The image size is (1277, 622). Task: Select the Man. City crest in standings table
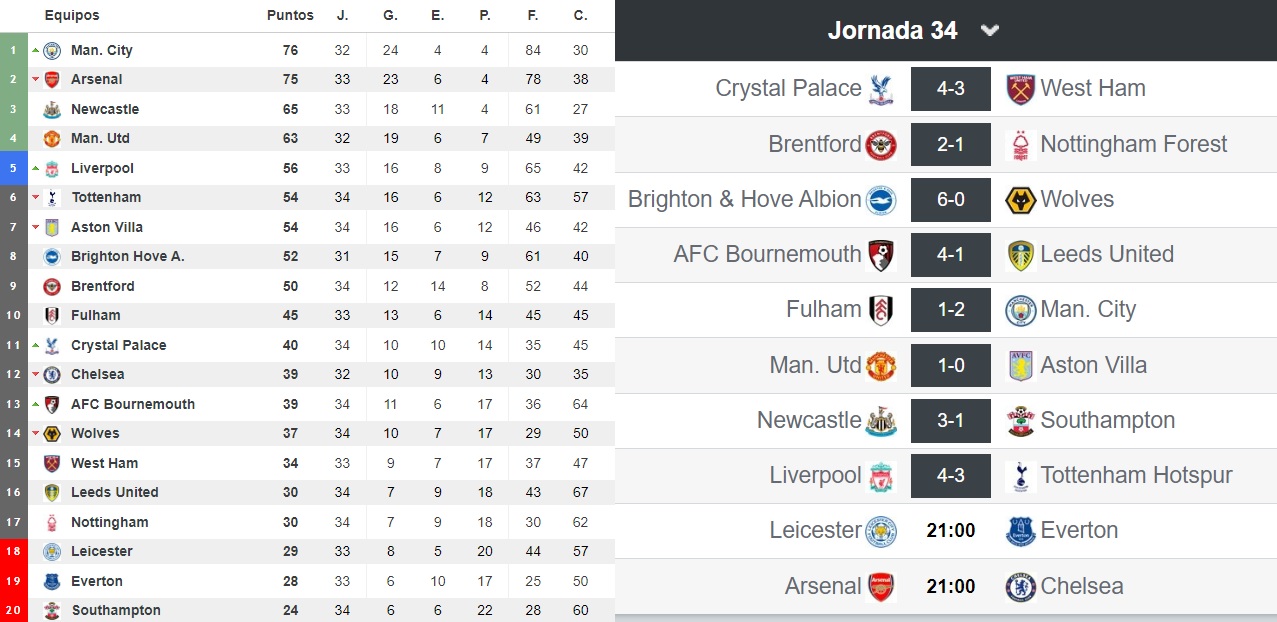tap(52, 51)
